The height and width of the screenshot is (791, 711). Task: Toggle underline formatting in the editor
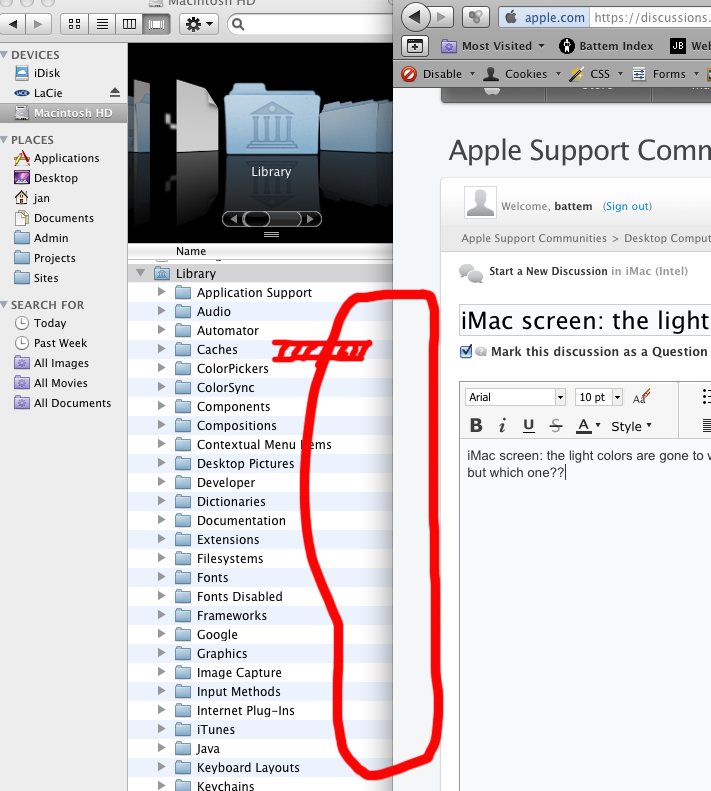pyautogui.click(x=528, y=426)
